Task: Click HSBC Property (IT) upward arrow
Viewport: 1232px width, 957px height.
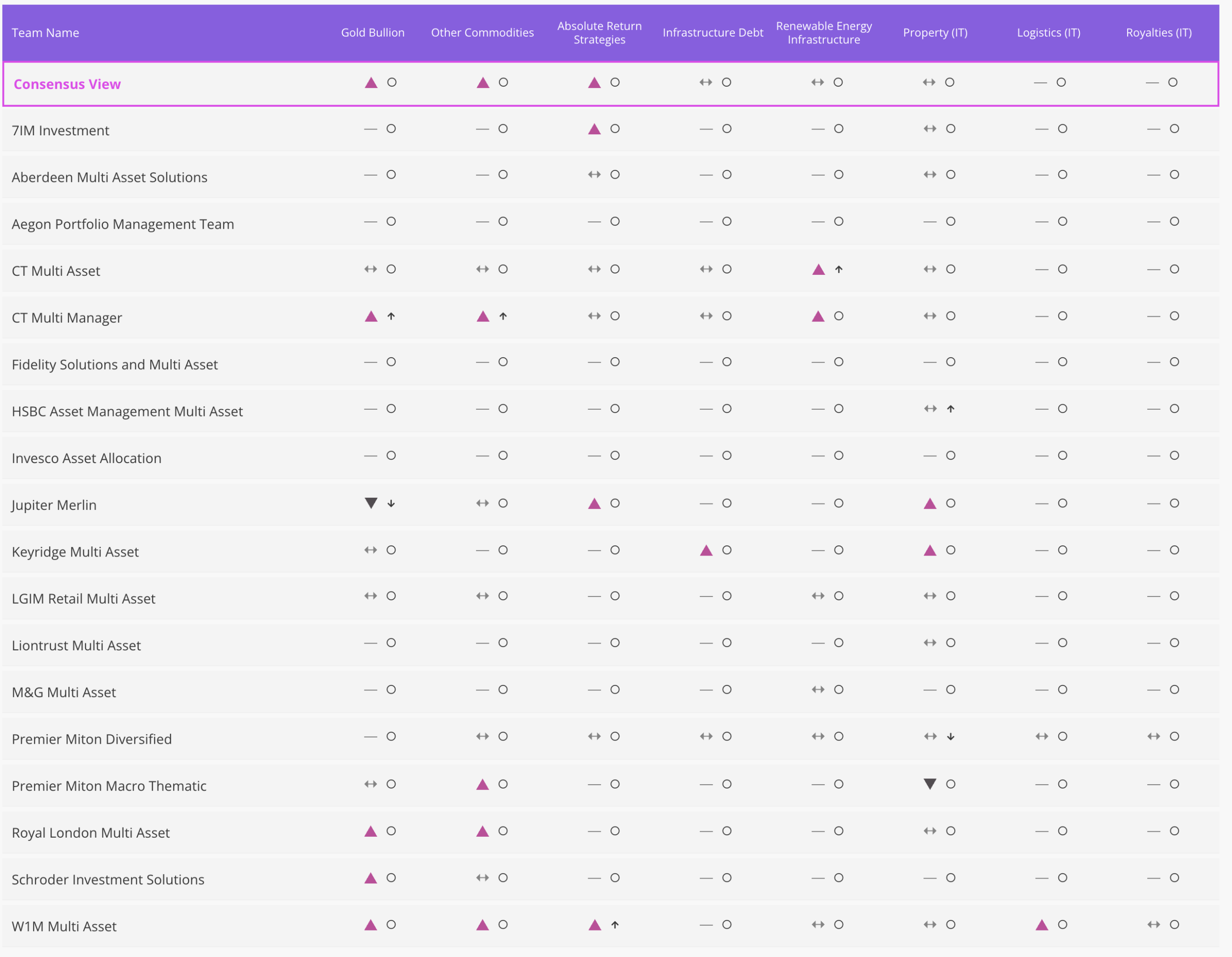Action: click(x=950, y=409)
